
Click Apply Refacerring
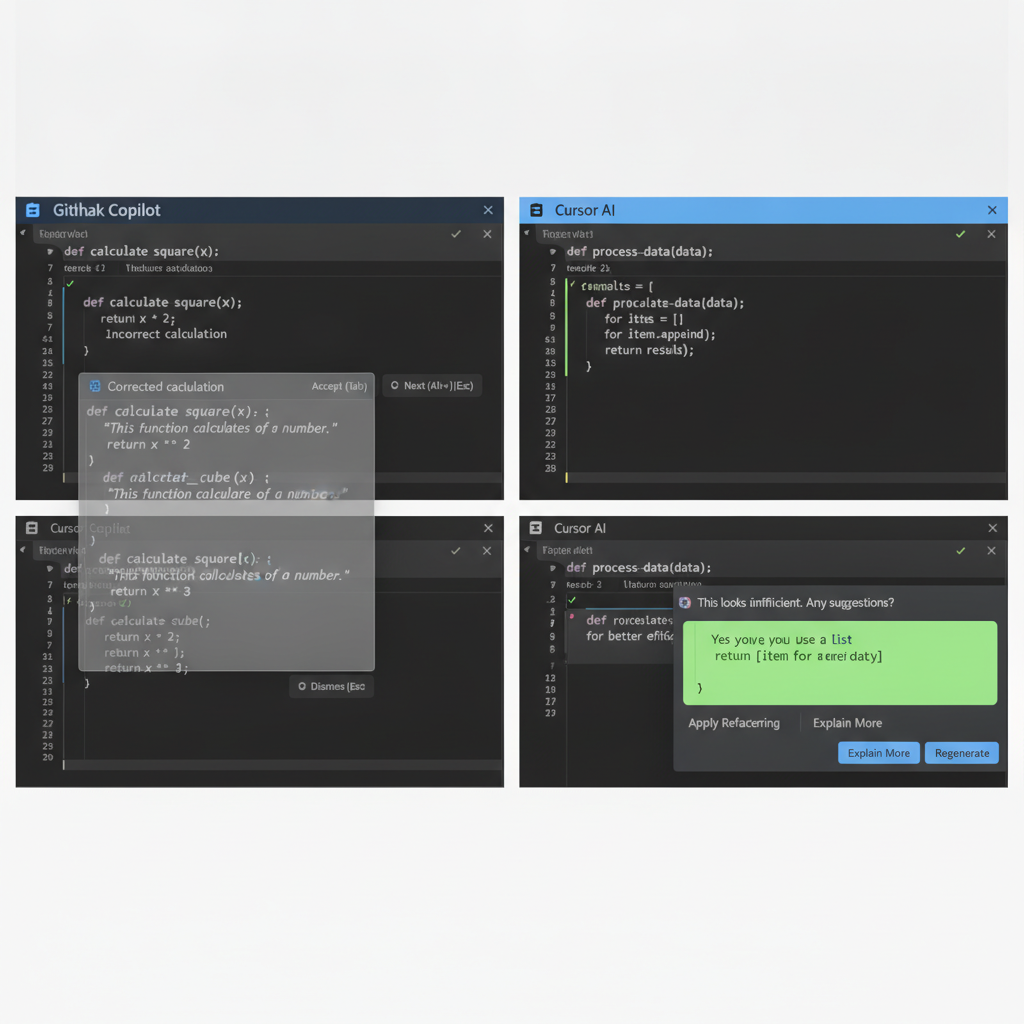click(734, 723)
